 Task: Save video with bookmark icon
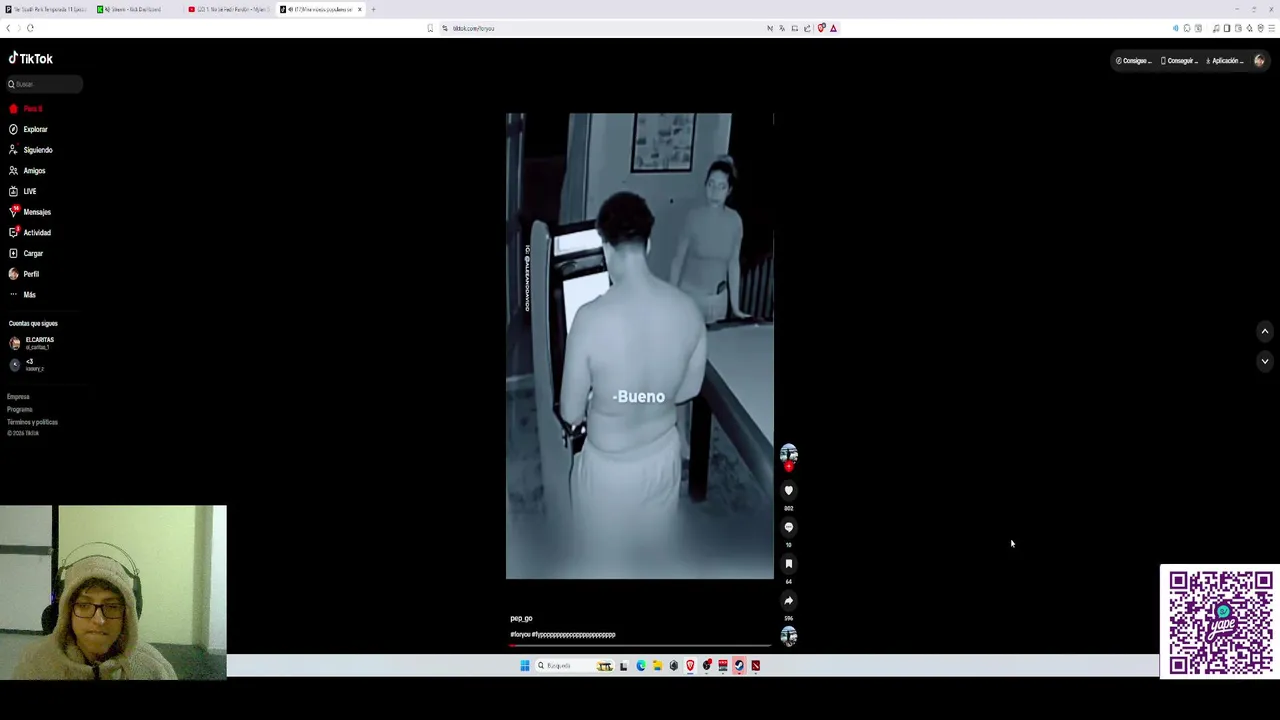coord(788,564)
